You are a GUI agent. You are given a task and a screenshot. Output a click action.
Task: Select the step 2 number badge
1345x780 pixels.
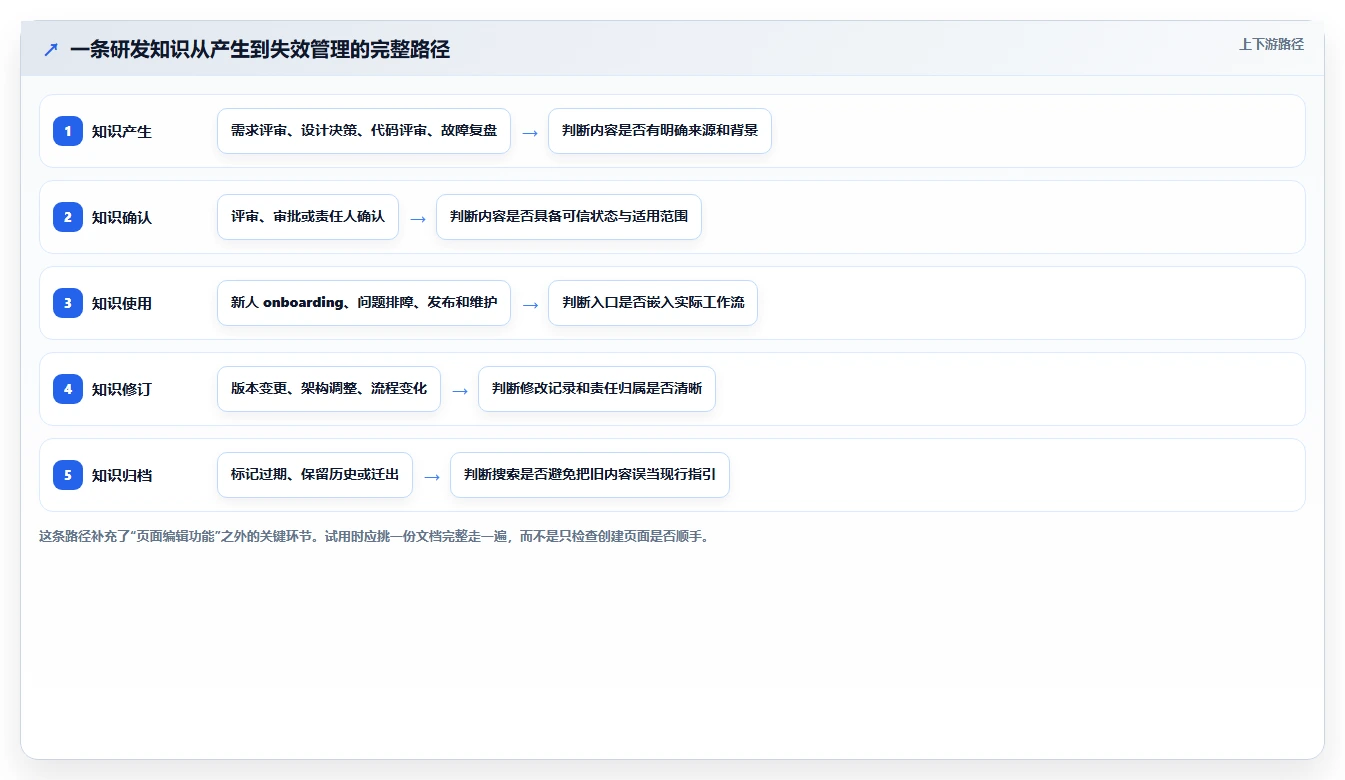(68, 217)
